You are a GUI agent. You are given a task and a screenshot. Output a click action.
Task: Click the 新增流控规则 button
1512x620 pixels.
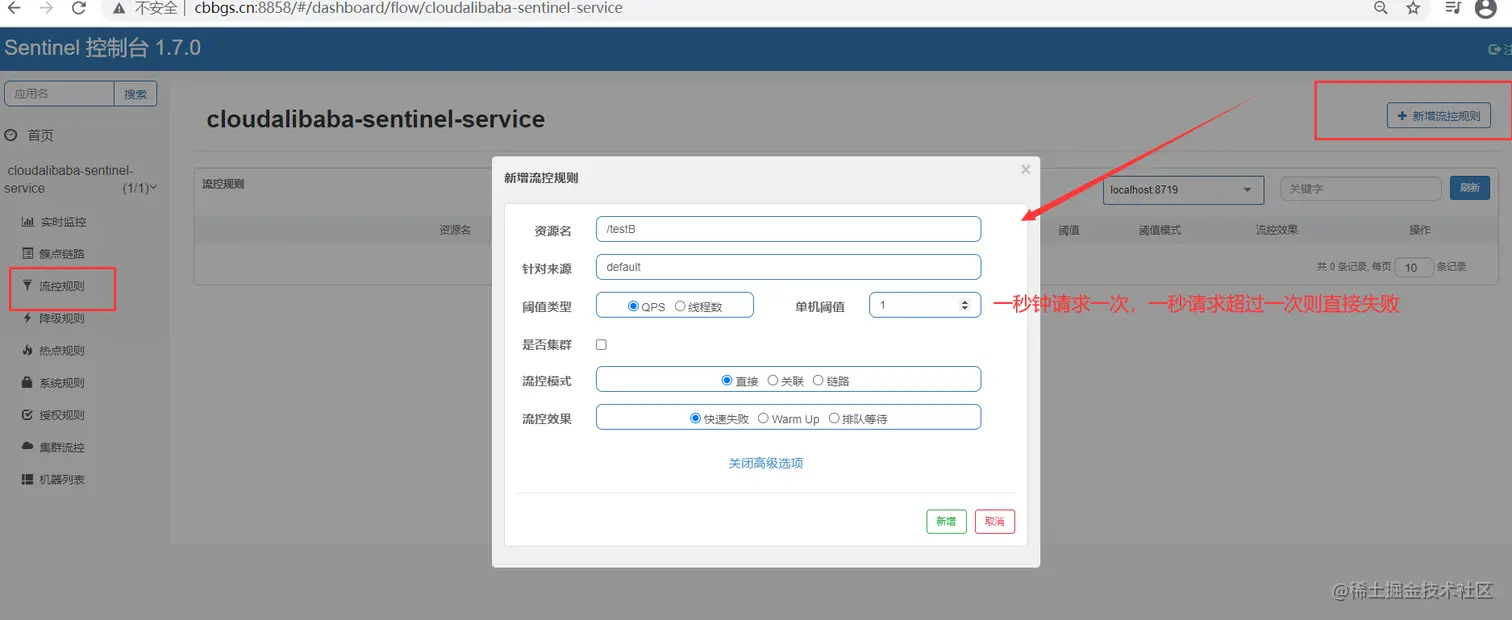(1438, 116)
